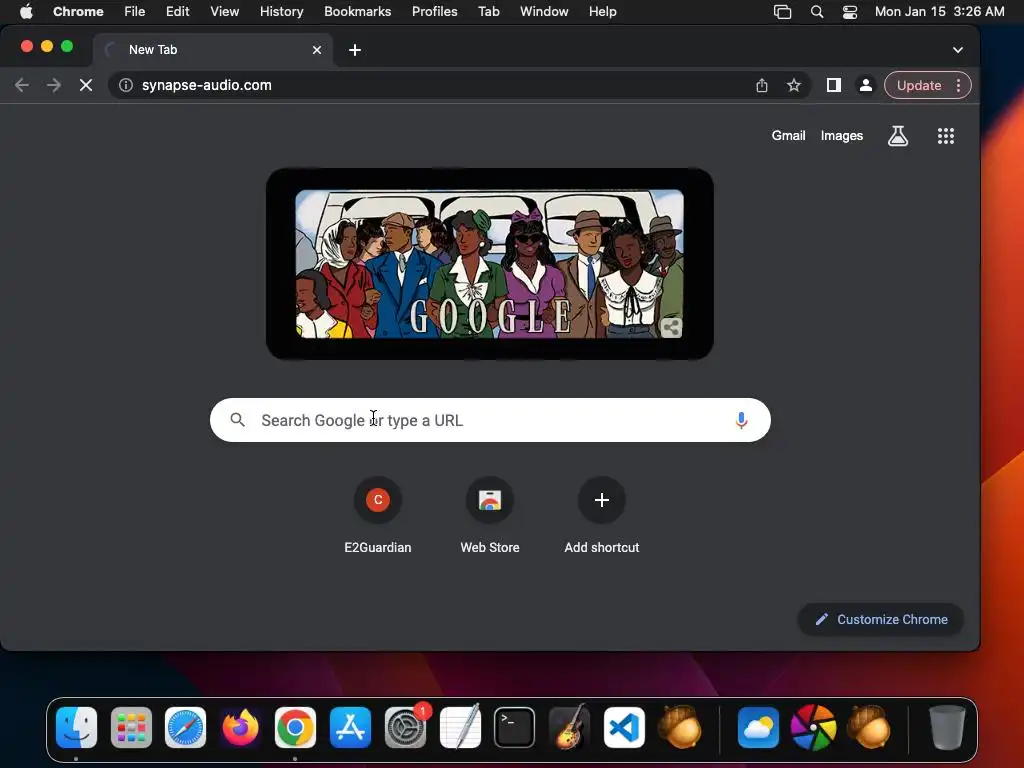Open the Window menu
Viewport: 1024px width, 768px height.
(x=544, y=12)
